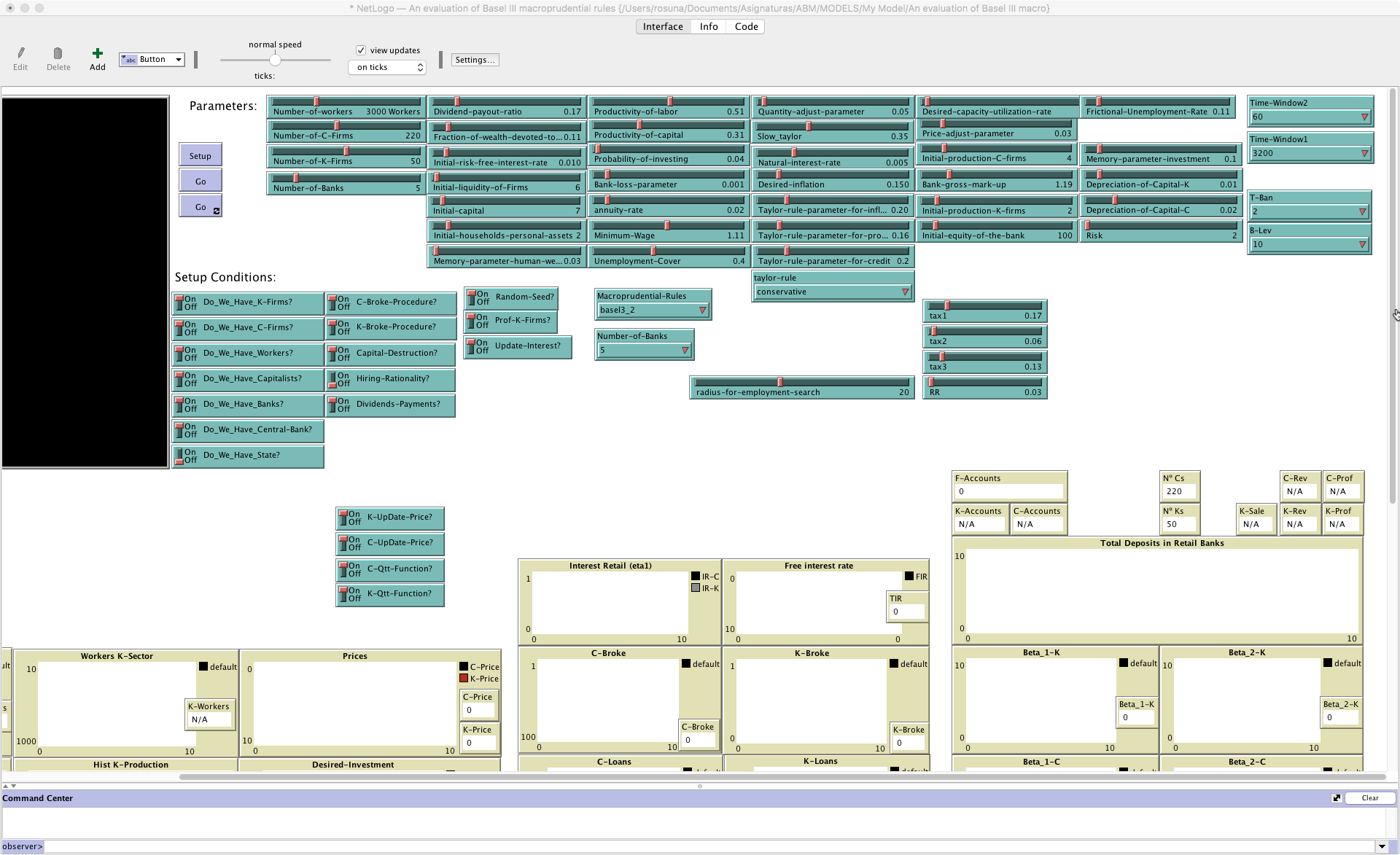Open the taylor-rule conservative dropdown
1400x855 pixels.
(832, 292)
